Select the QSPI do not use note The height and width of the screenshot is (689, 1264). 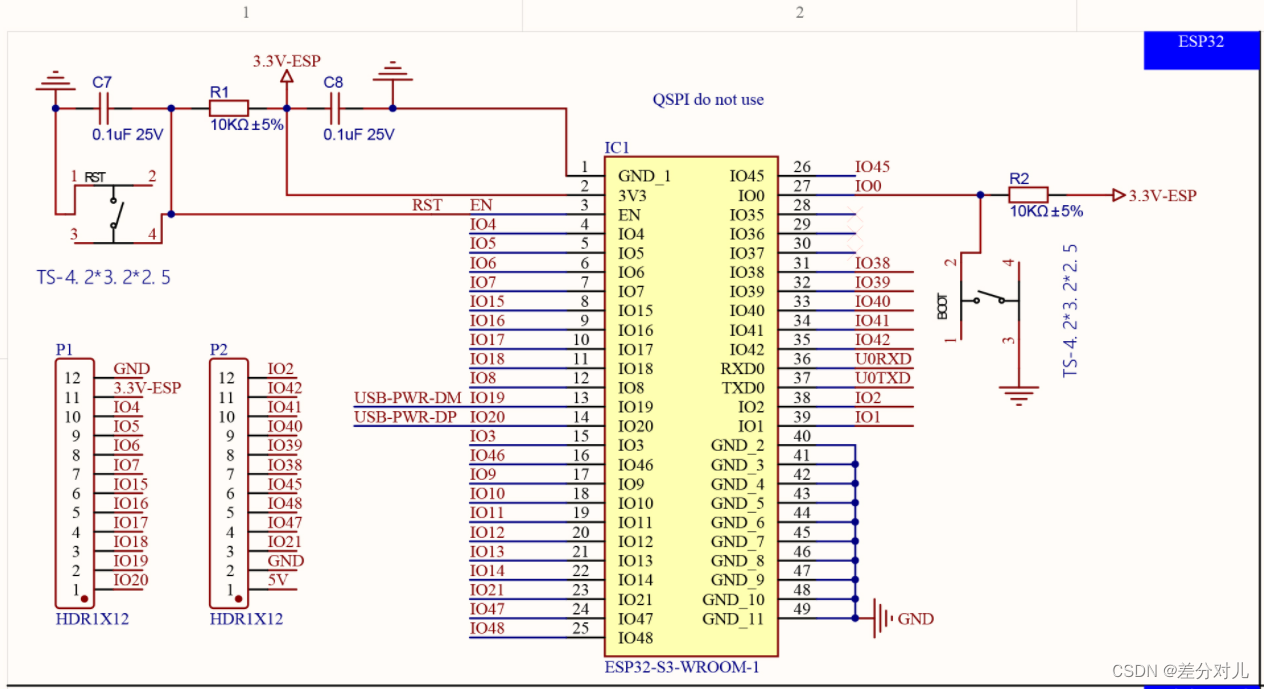[707, 99]
